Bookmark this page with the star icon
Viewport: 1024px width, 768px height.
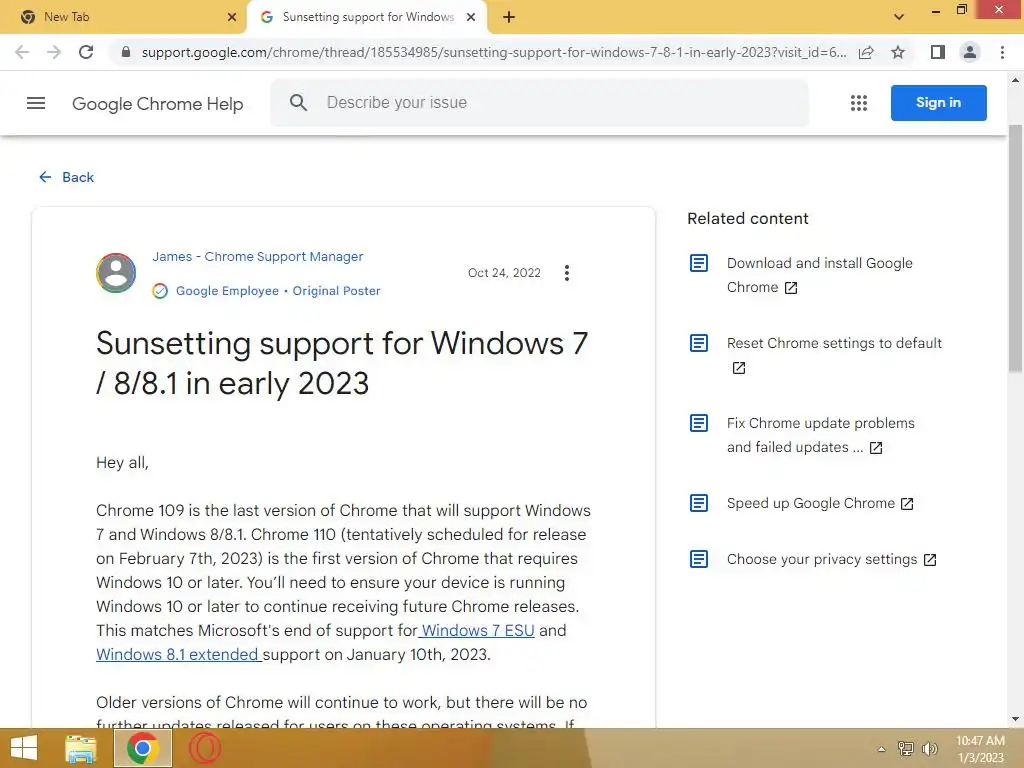coord(898,52)
